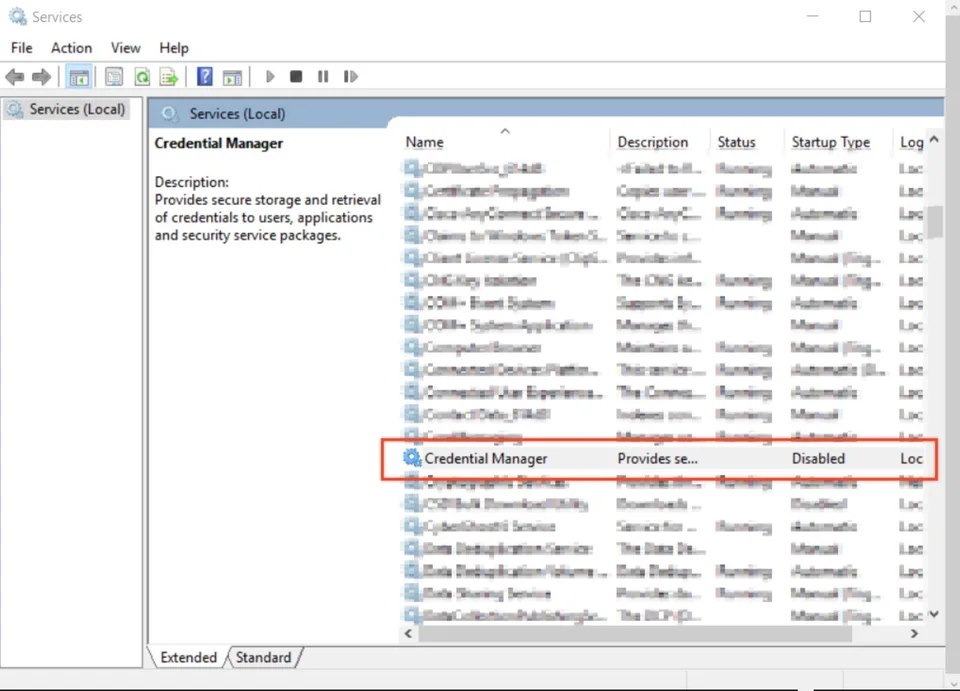
Task: Sort by the Log column header
Action: (x=911, y=142)
